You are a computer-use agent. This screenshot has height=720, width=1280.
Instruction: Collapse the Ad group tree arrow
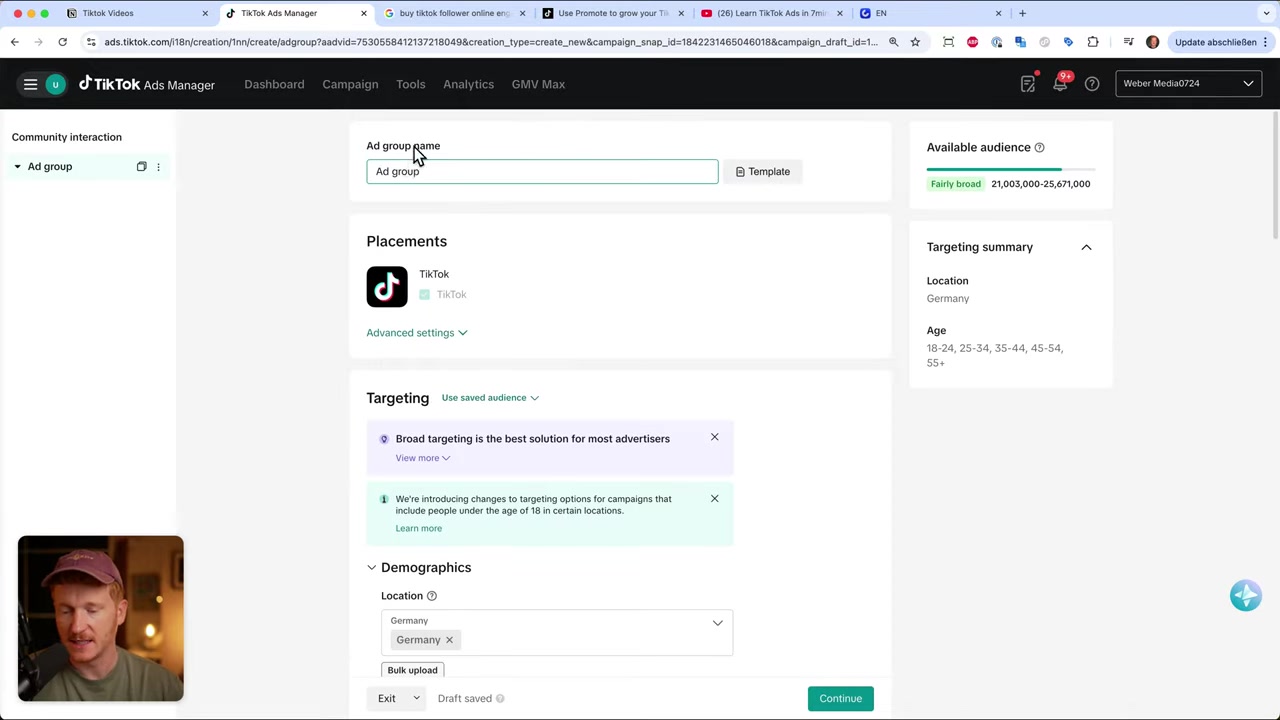coord(17,167)
